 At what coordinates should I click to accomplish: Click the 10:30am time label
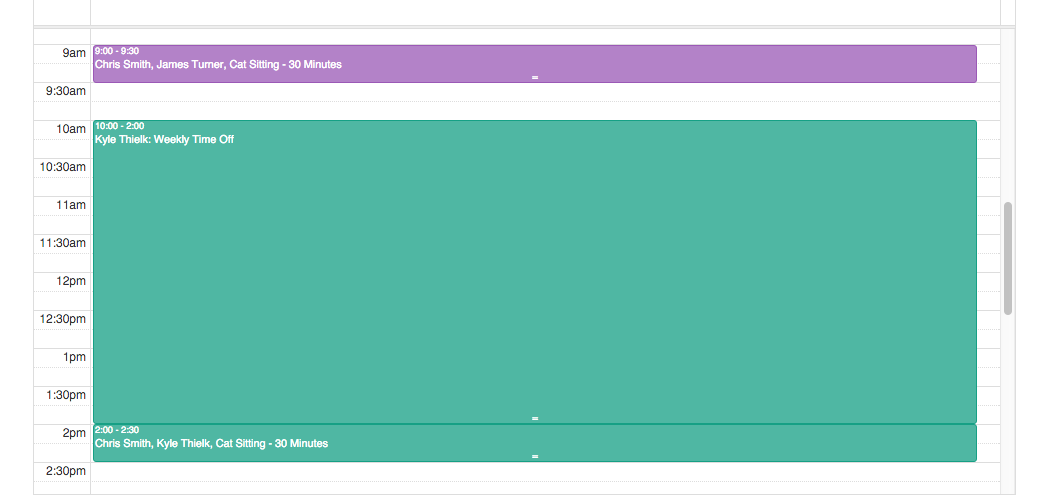(62, 167)
